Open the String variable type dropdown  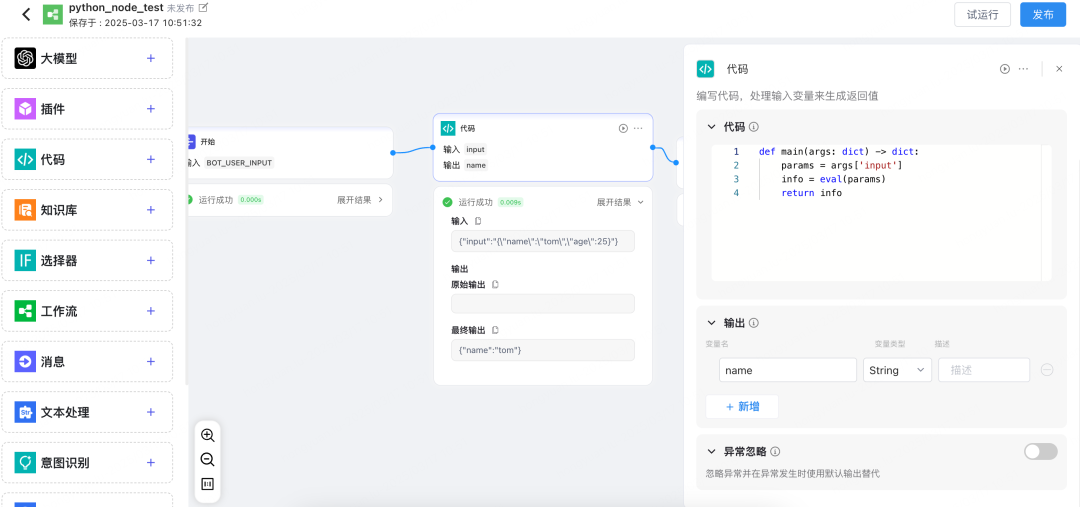(x=897, y=370)
